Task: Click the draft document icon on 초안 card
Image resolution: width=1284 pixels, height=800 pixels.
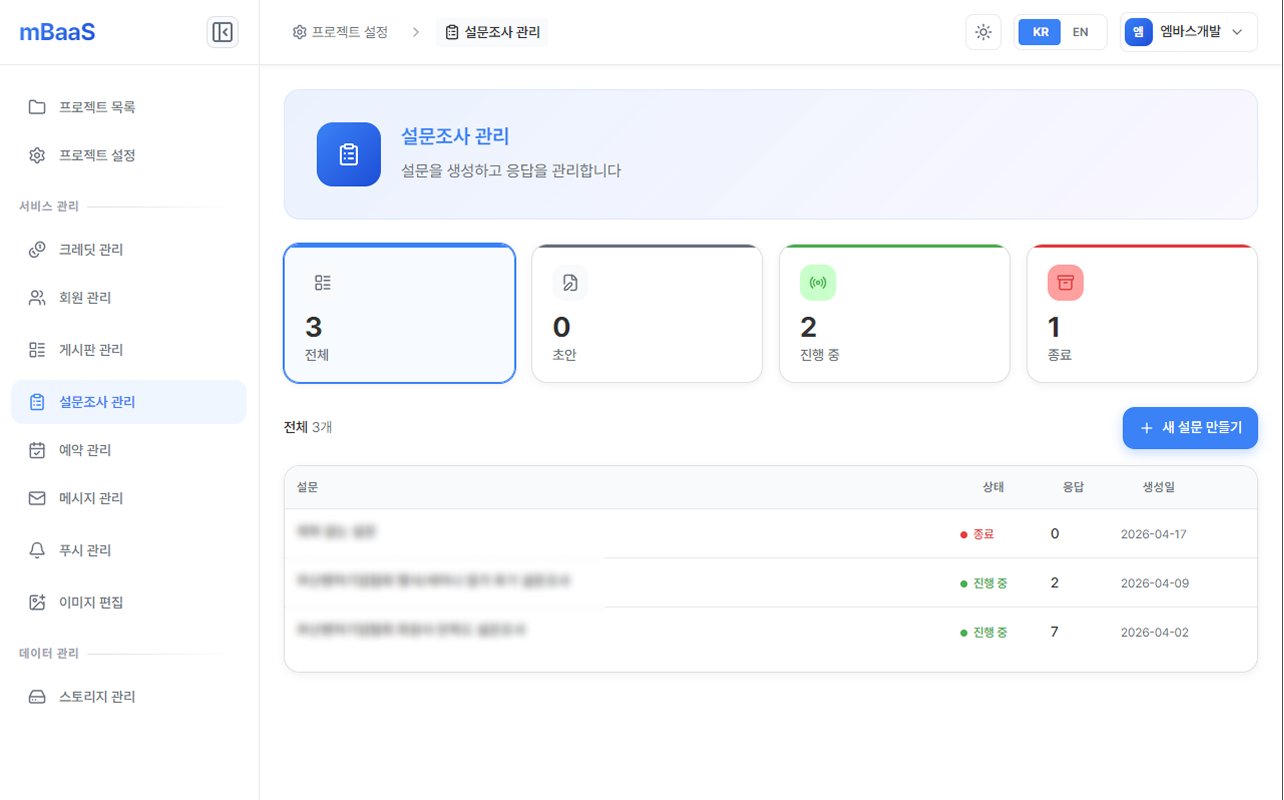Action: point(570,283)
